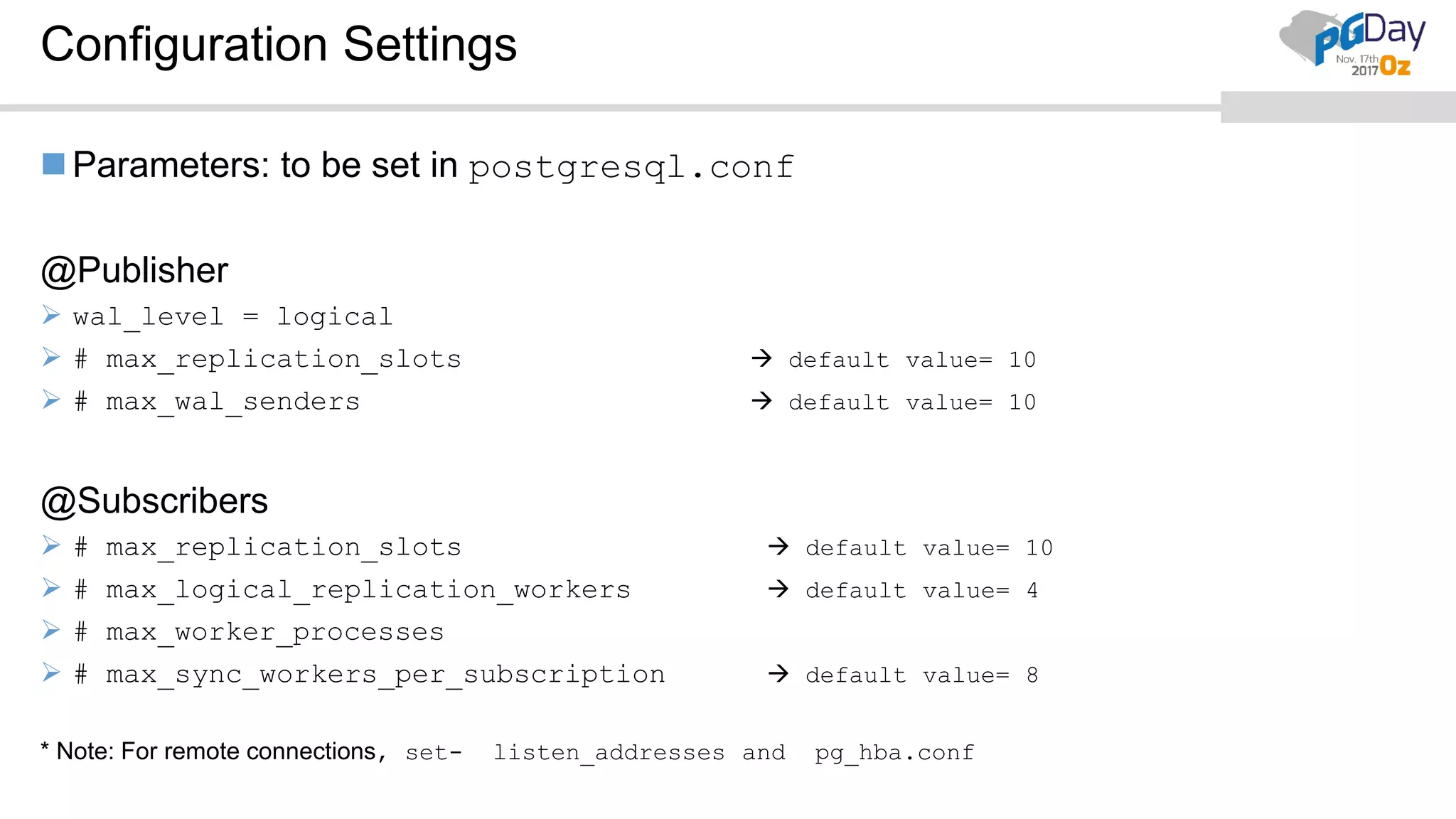
Task: Click the right arrow before default value 4
Action: pyautogui.click(x=778, y=589)
